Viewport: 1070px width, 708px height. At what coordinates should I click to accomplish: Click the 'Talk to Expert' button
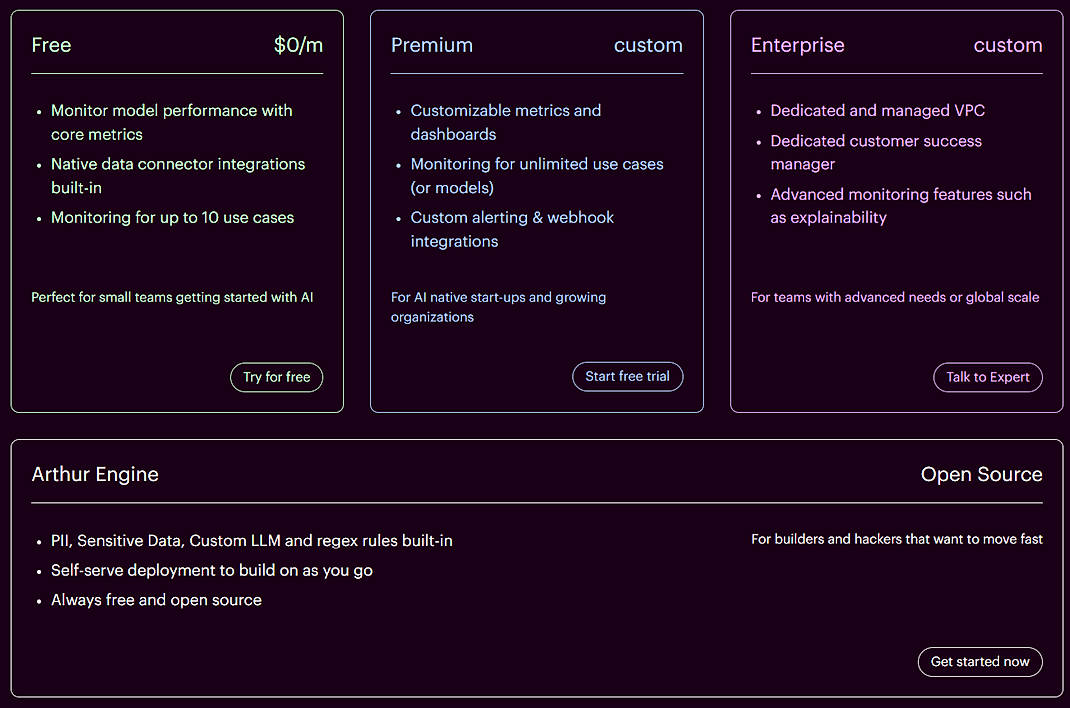987,377
